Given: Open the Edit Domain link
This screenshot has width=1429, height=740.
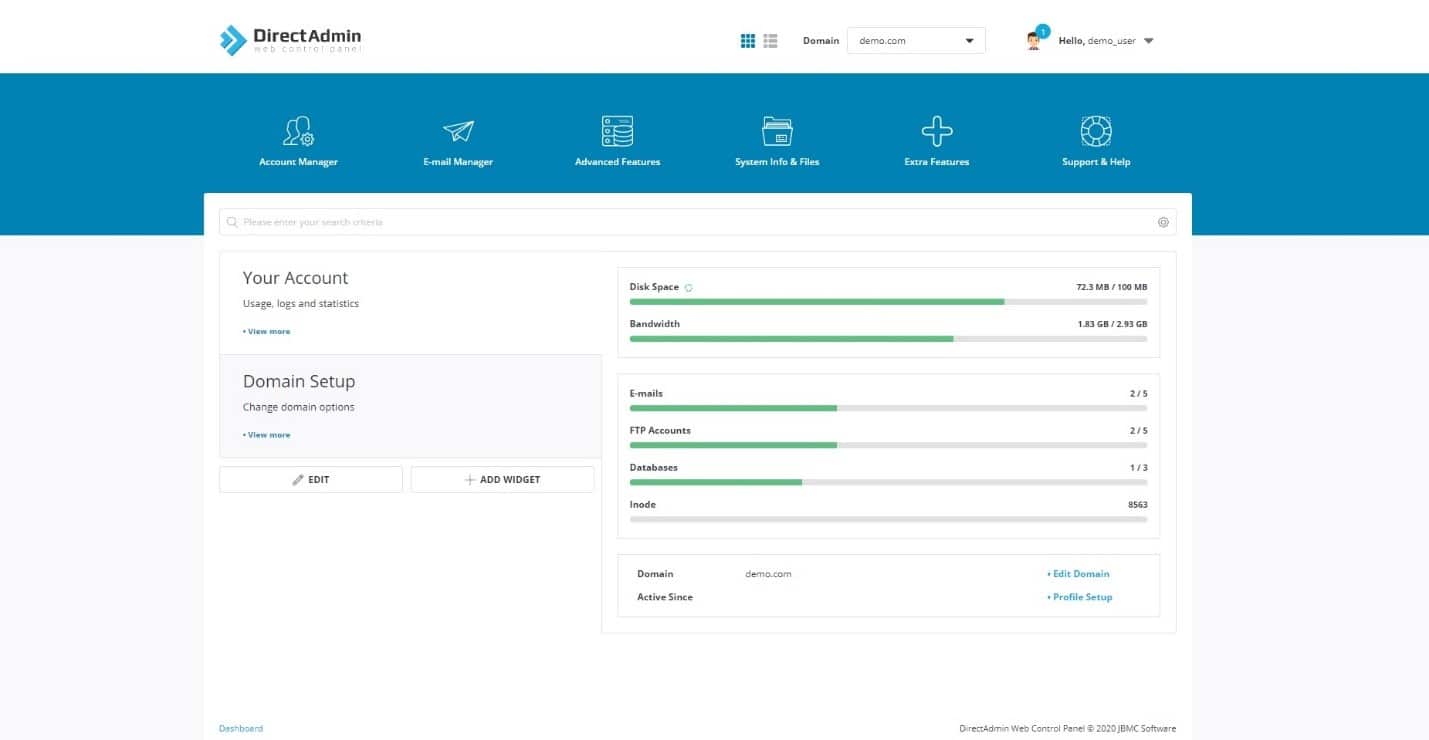Looking at the screenshot, I should point(1078,574).
